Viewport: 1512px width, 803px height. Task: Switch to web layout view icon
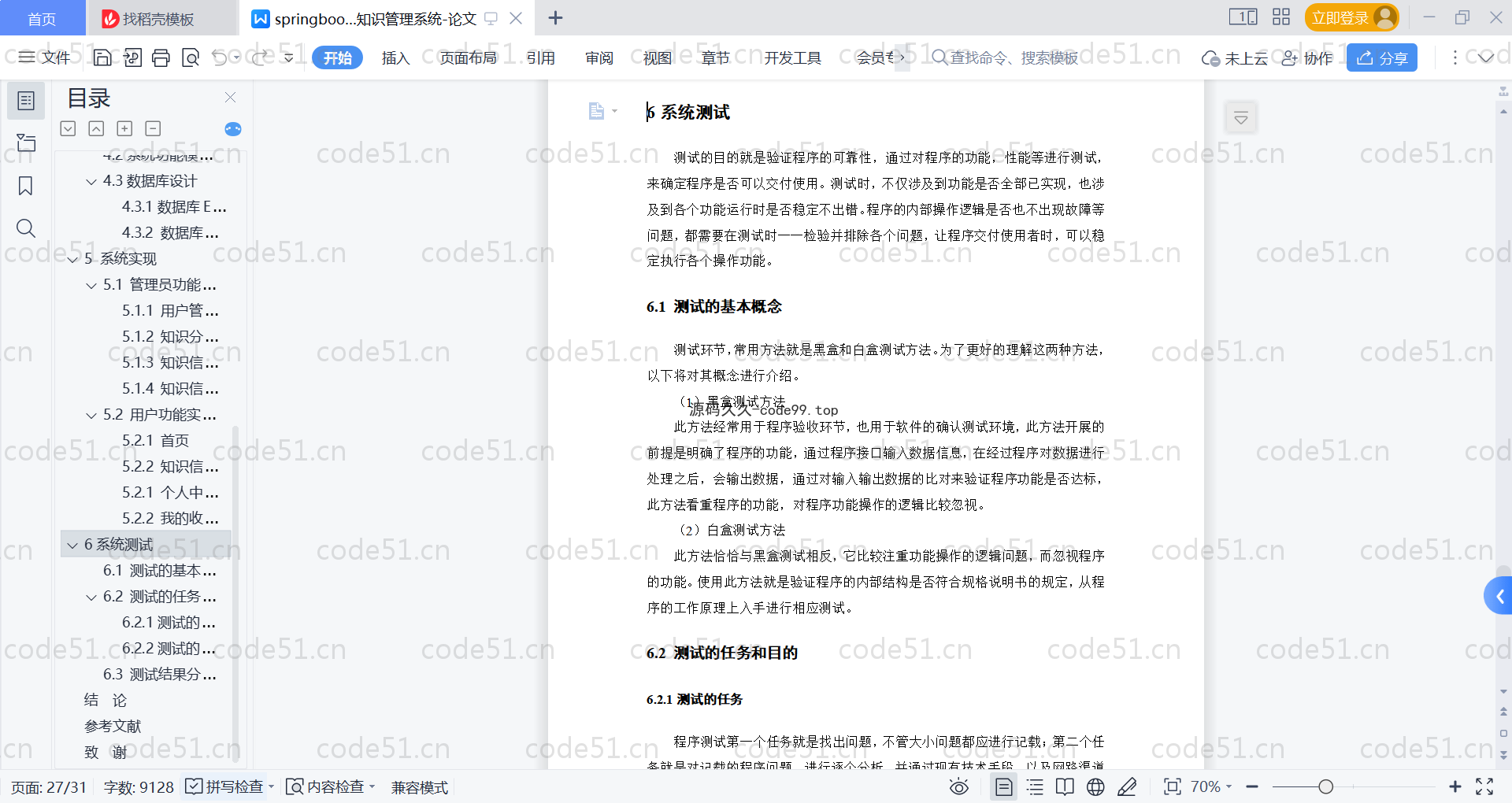[1095, 786]
